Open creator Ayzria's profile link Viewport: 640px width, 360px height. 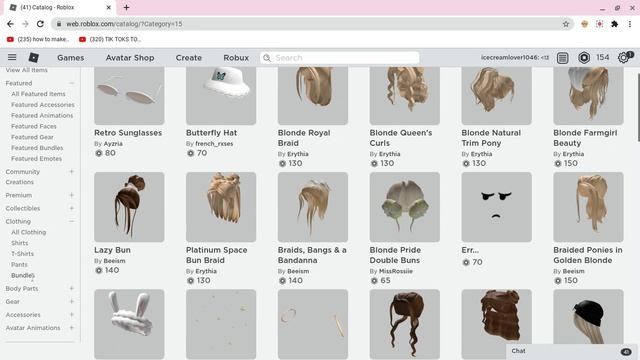coord(113,144)
